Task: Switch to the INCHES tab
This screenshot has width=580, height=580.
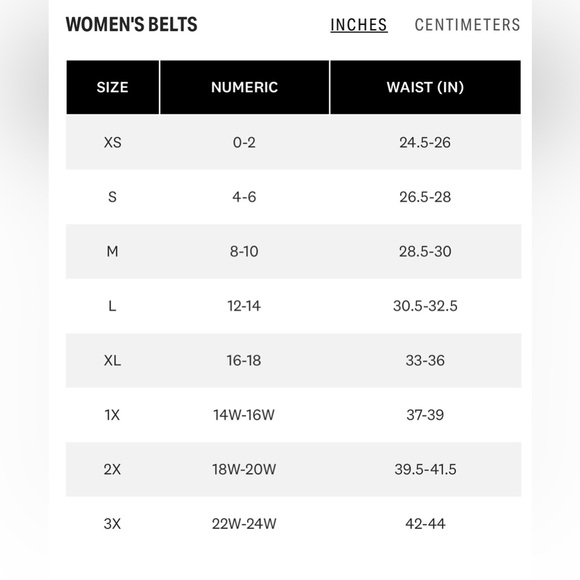Action: [x=359, y=25]
